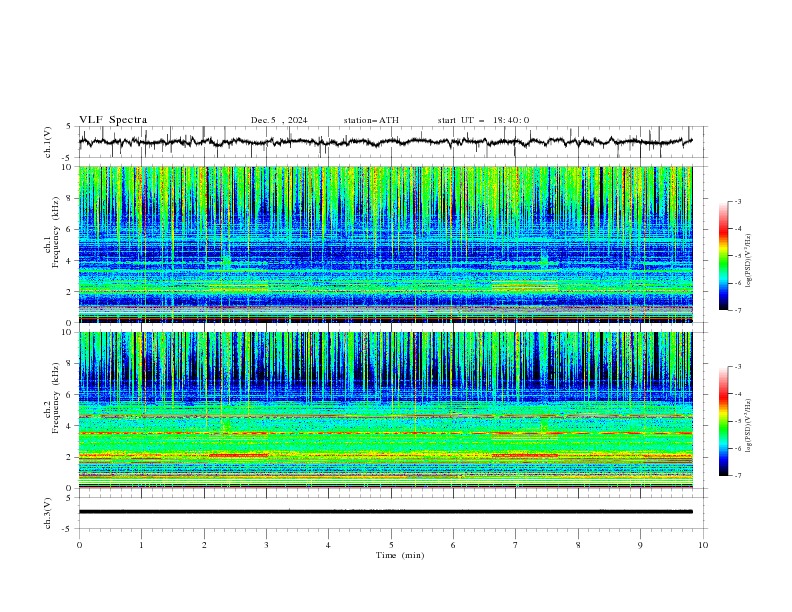Click the '10' tick on the time axis
Viewport: 792px width, 612px height.
coord(703,545)
